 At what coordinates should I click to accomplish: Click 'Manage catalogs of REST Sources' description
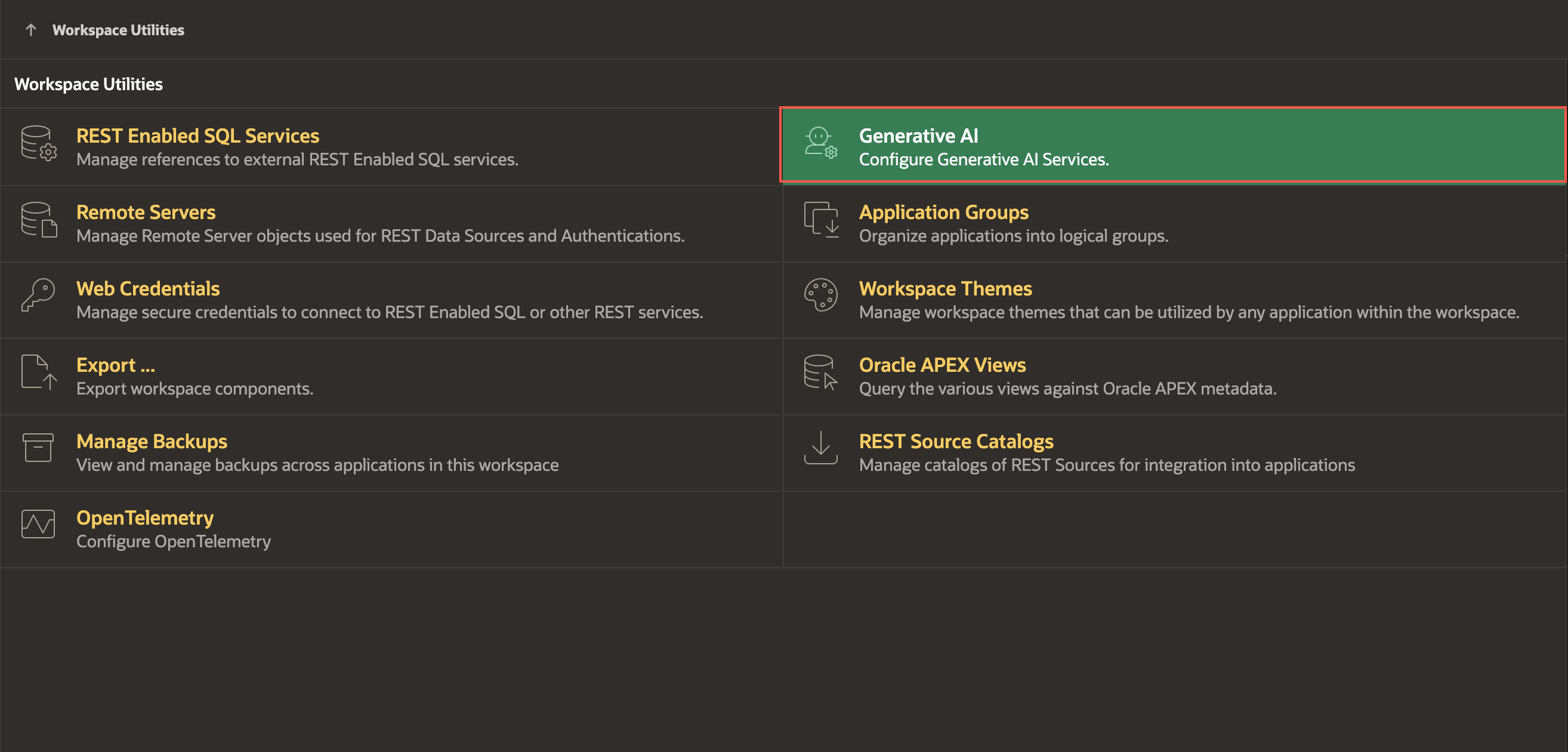pyautogui.click(x=1107, y=465)
